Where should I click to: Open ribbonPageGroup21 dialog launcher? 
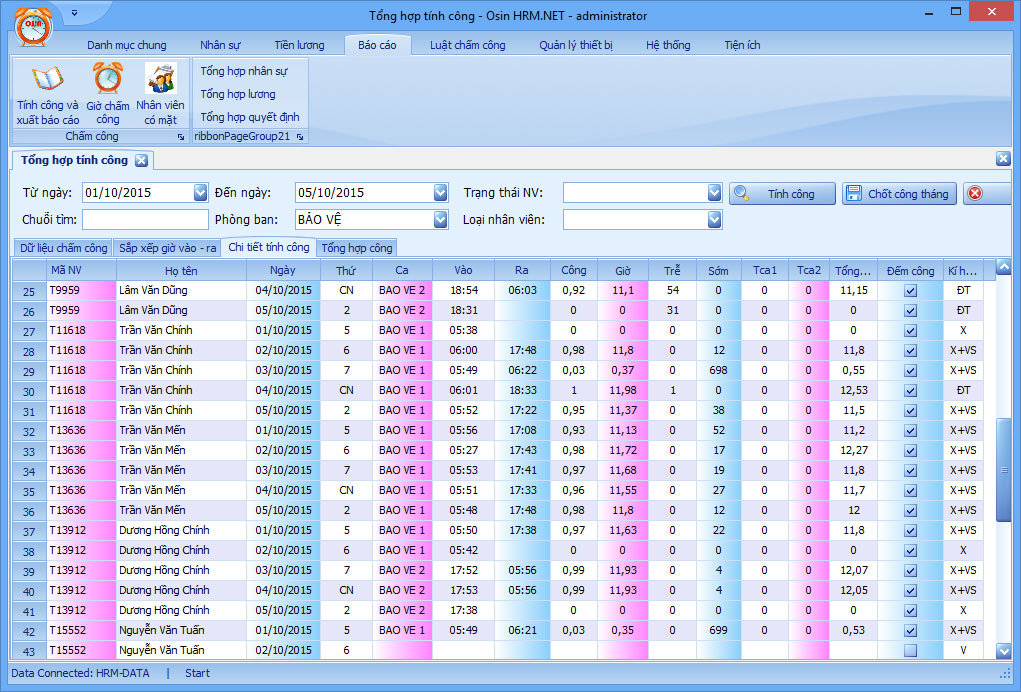click(300, 136)
